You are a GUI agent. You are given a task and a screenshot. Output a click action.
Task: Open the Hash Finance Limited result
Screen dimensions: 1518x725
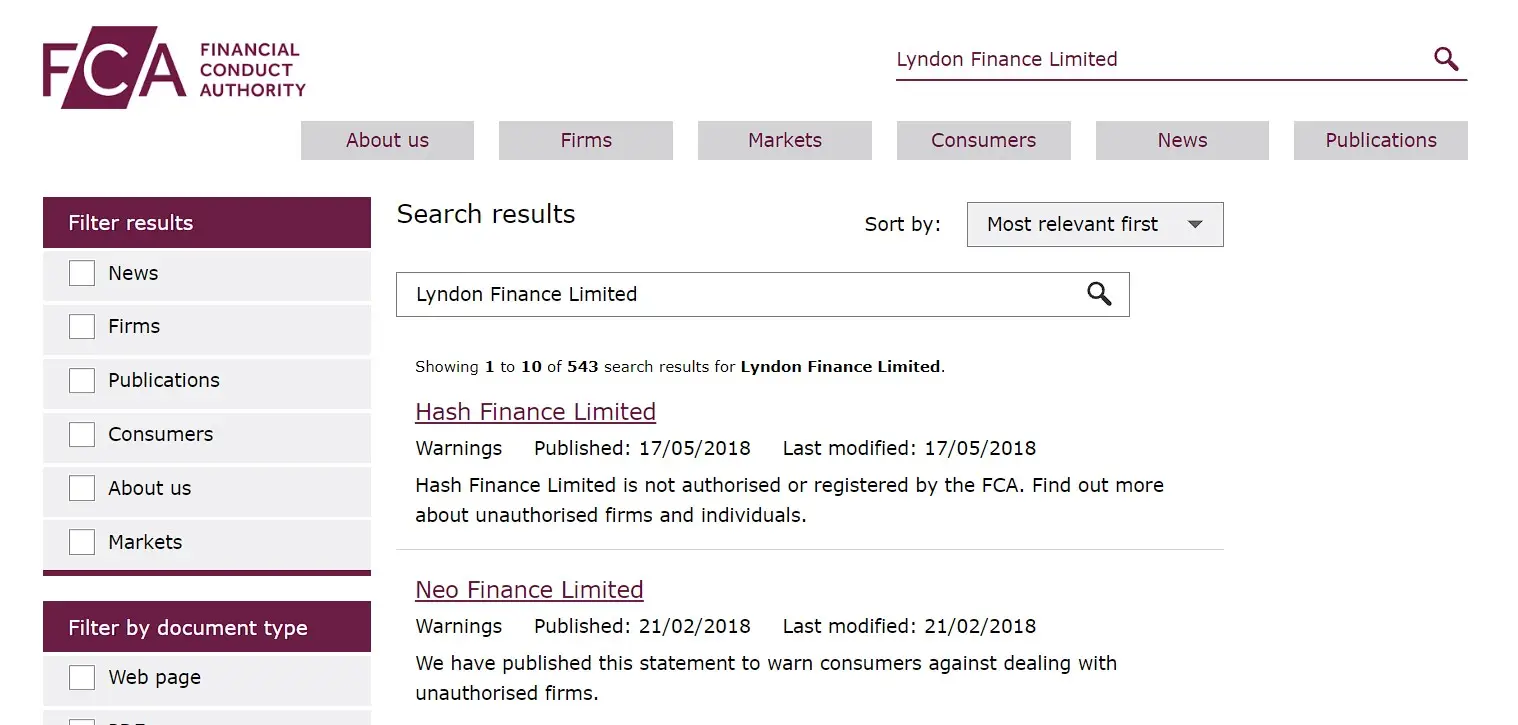(536, 412)
